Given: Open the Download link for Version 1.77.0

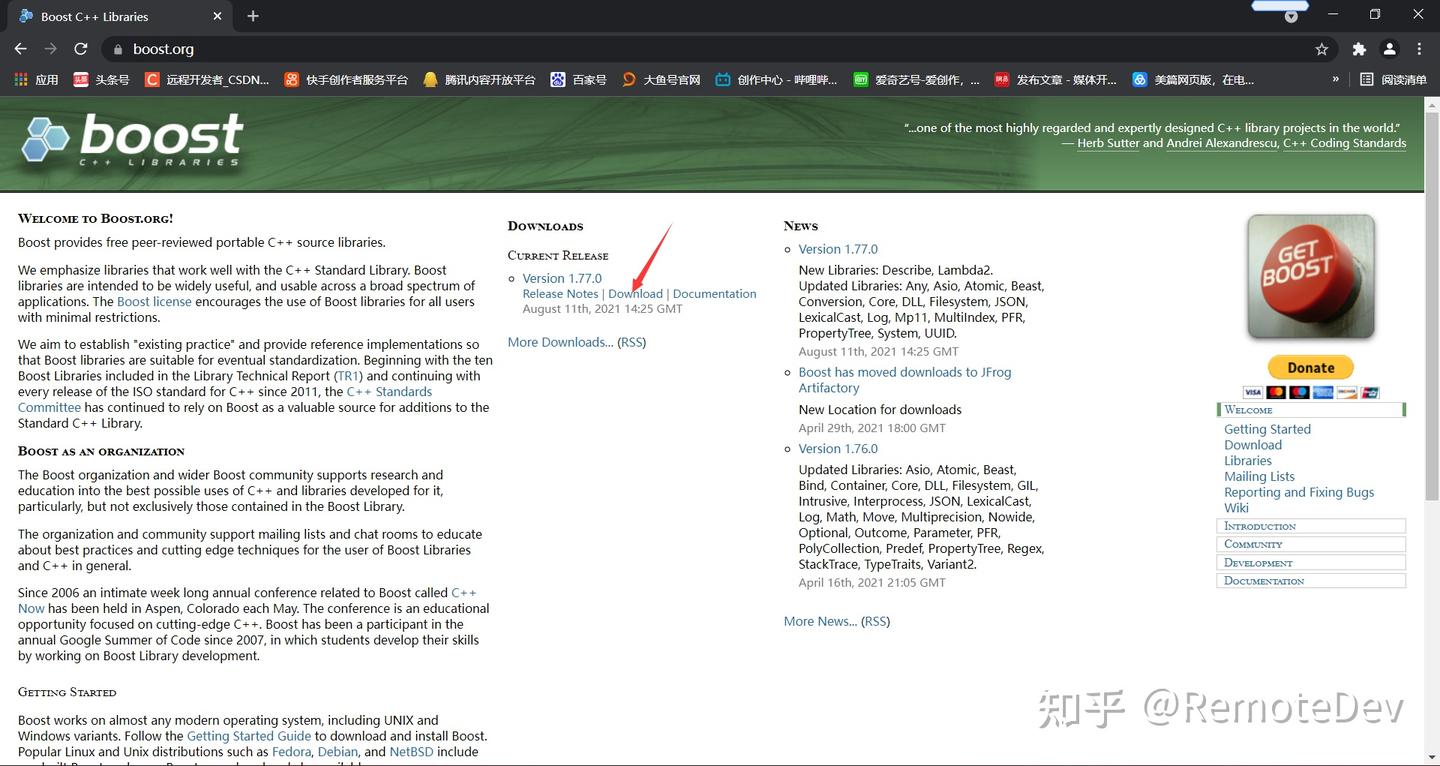Looking at the screenshot, I should pos(636,293).
